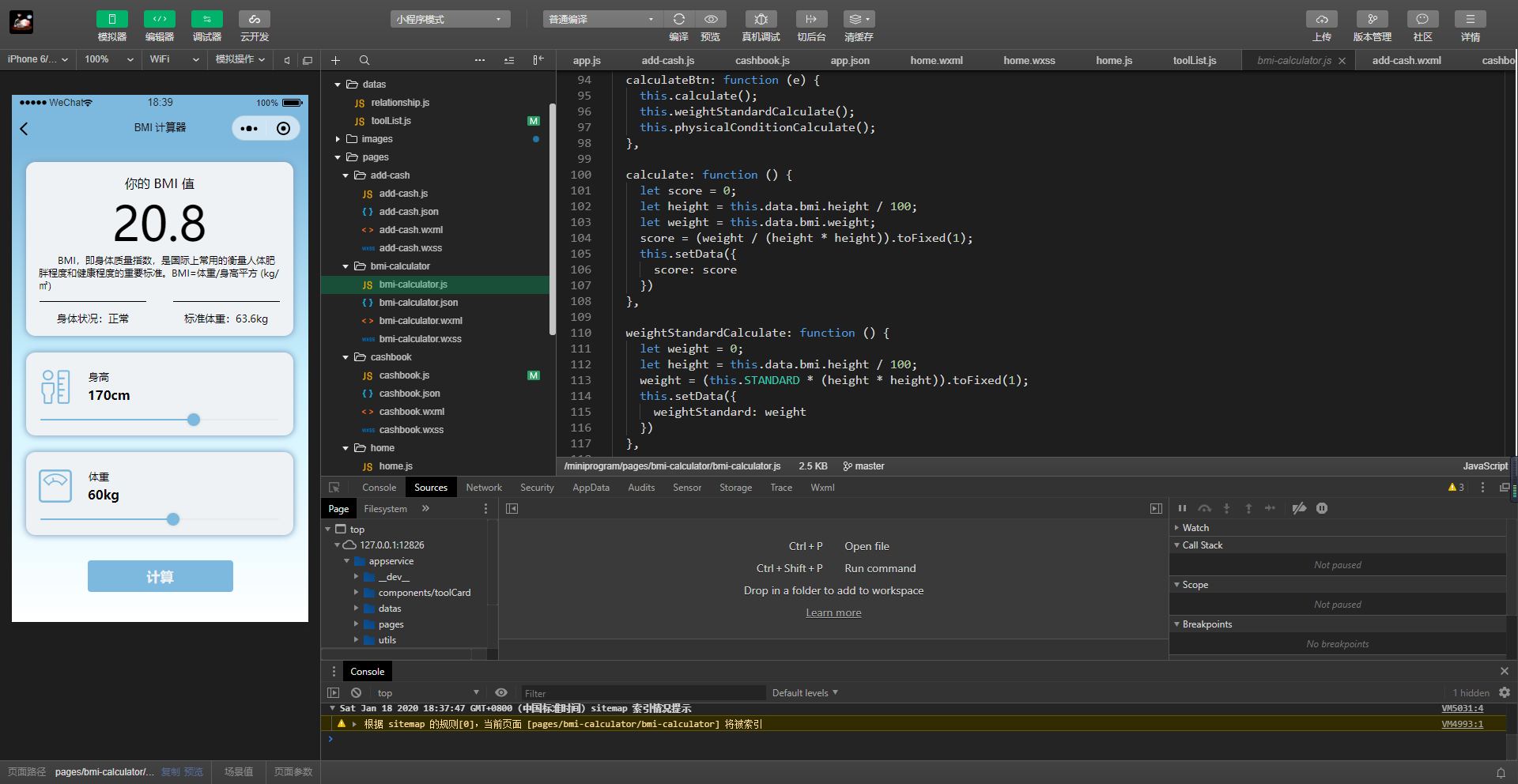Click simulator back arrow
This screenshot has width=1518, height=784.
point(24,129)
